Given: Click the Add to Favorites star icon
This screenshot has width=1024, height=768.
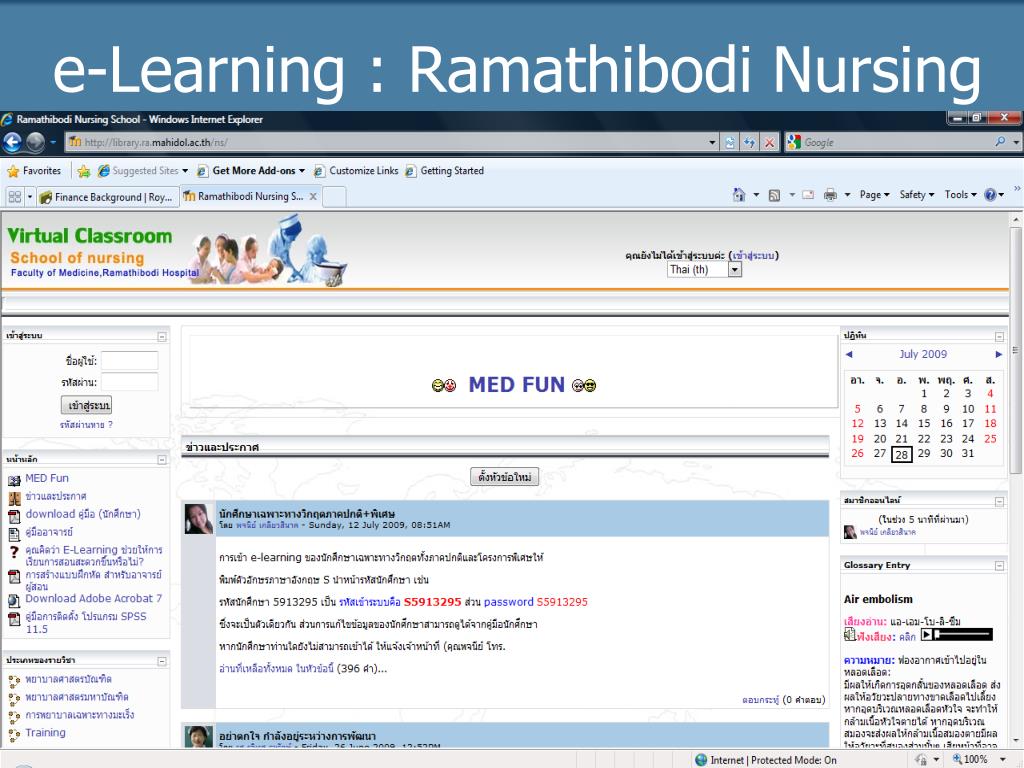Looking at the screenshot, I should coord(84,171).
